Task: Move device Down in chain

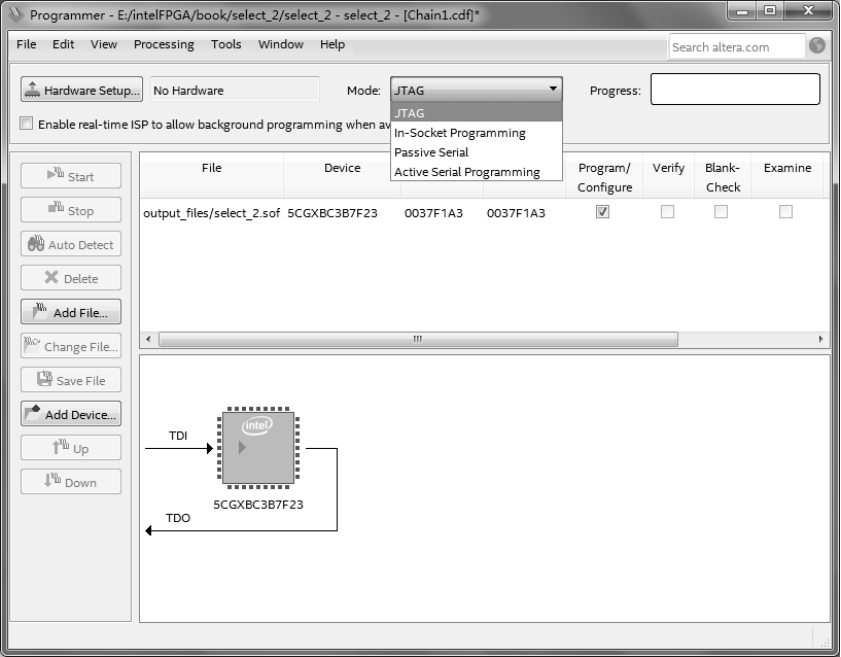Action: point(71,482)
